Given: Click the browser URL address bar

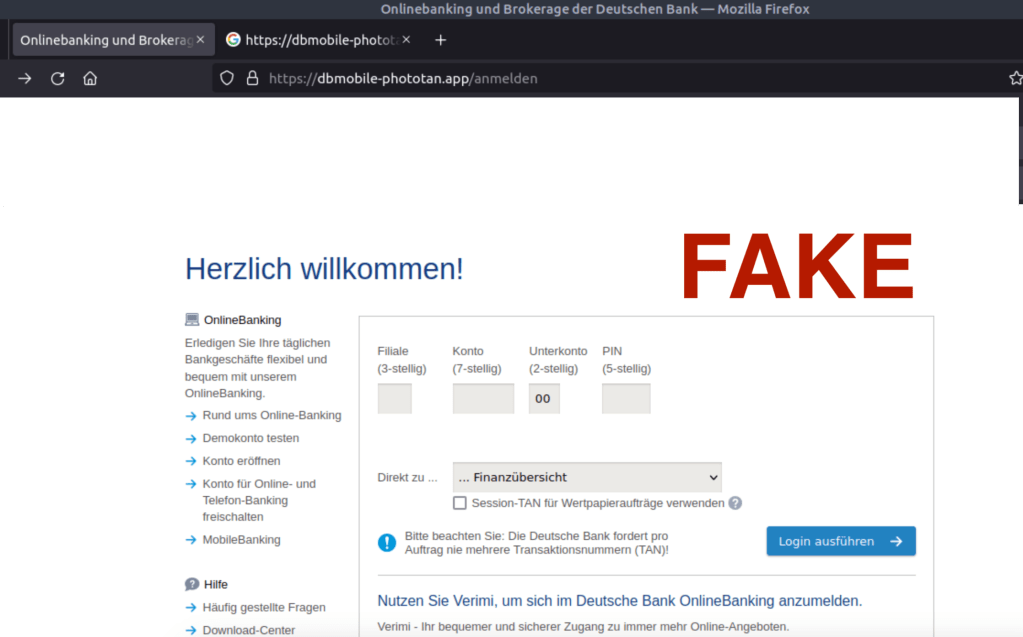Looking at the screenshot, I should 600,78.
